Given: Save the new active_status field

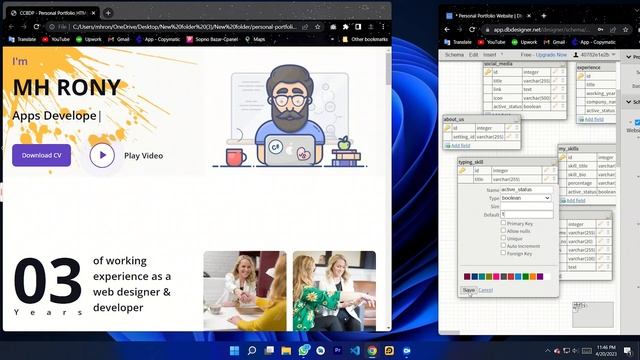Looking at the screenshot, I should (469, 290).
